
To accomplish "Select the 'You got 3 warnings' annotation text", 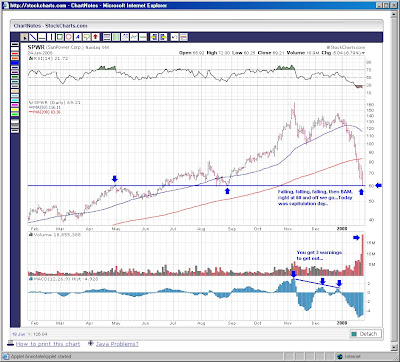I will pyautogui.click(x=319, y=255).
